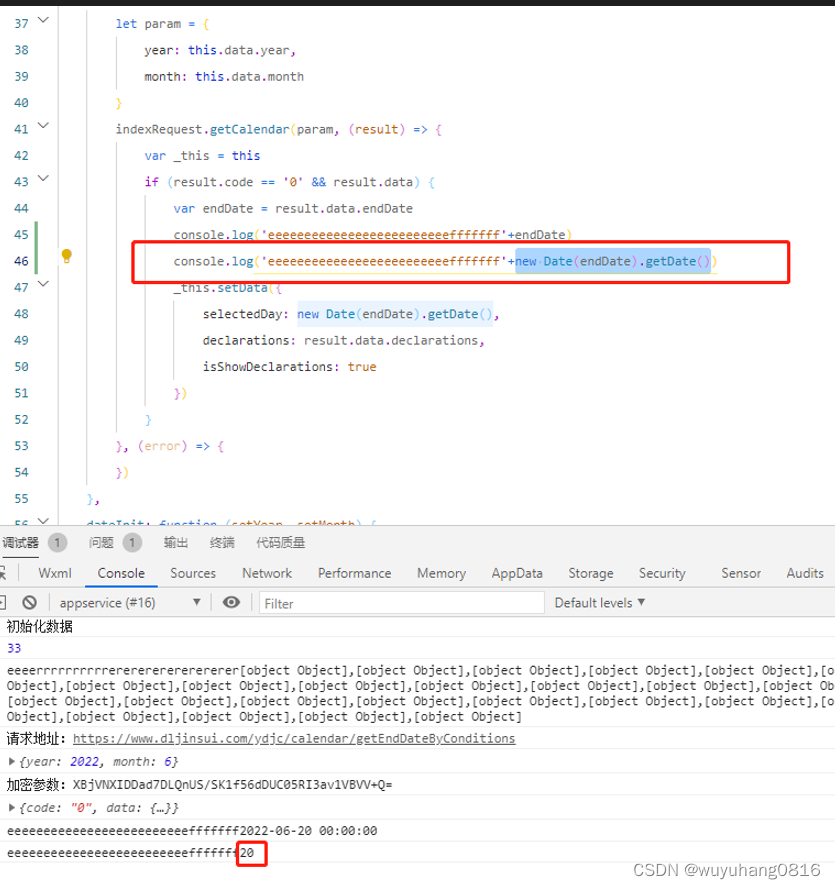Select the Console tab
Viewport: 835px width, 889px height.
pos(121,573)
